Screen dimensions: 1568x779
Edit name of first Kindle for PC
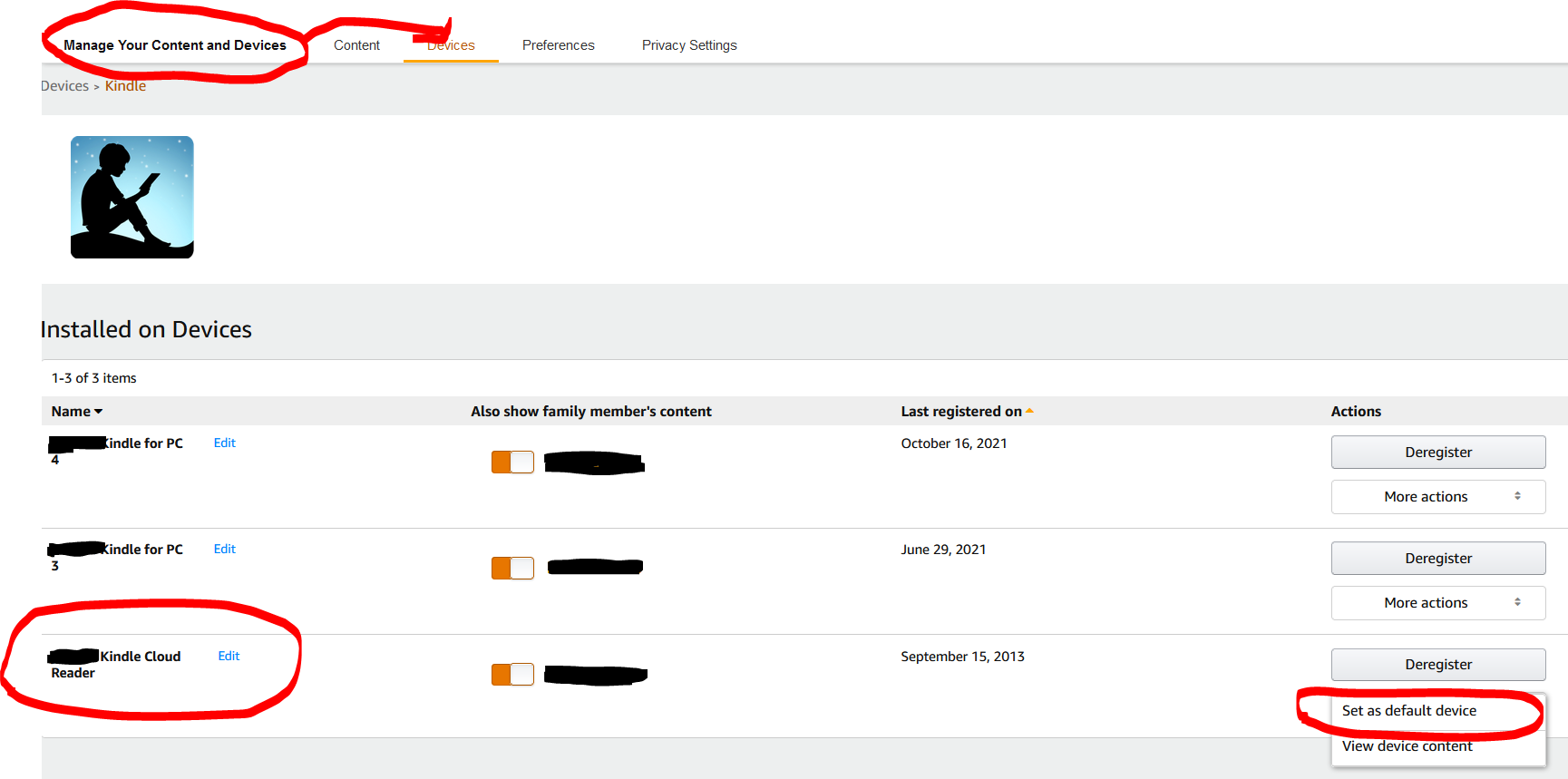224,443
